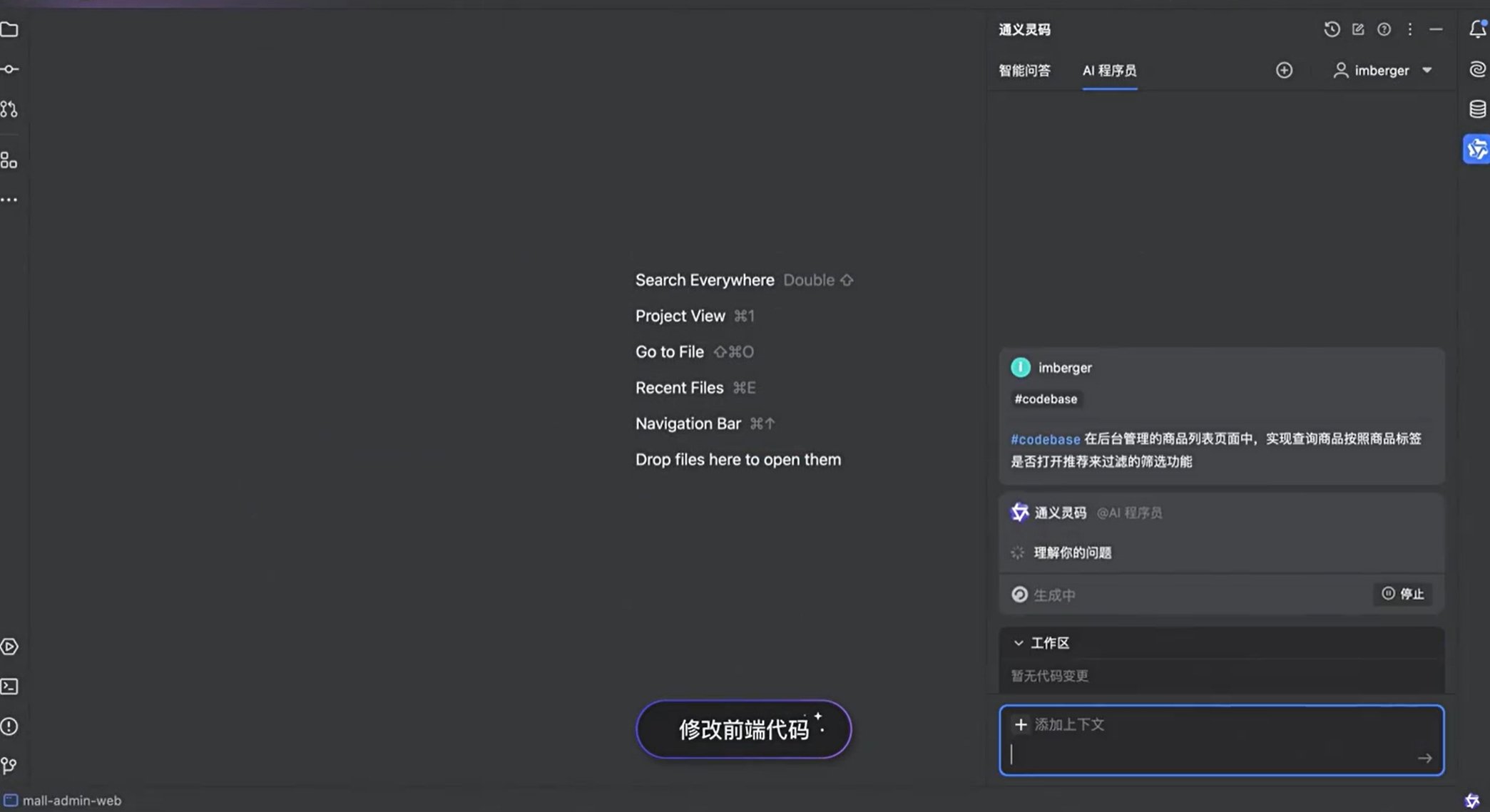The height and width of the screenshot is (812, 1490).
Task: Open the Terminal tool window icon
Action: tap(10, 687)
